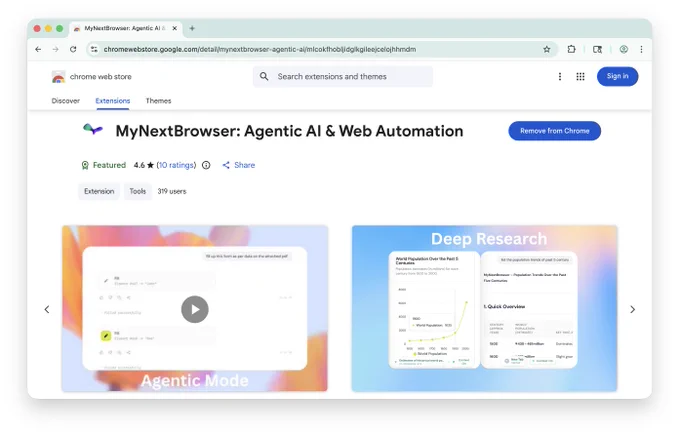Open the 10 ratings link
The image size is (680, 435).
[177, 165]
